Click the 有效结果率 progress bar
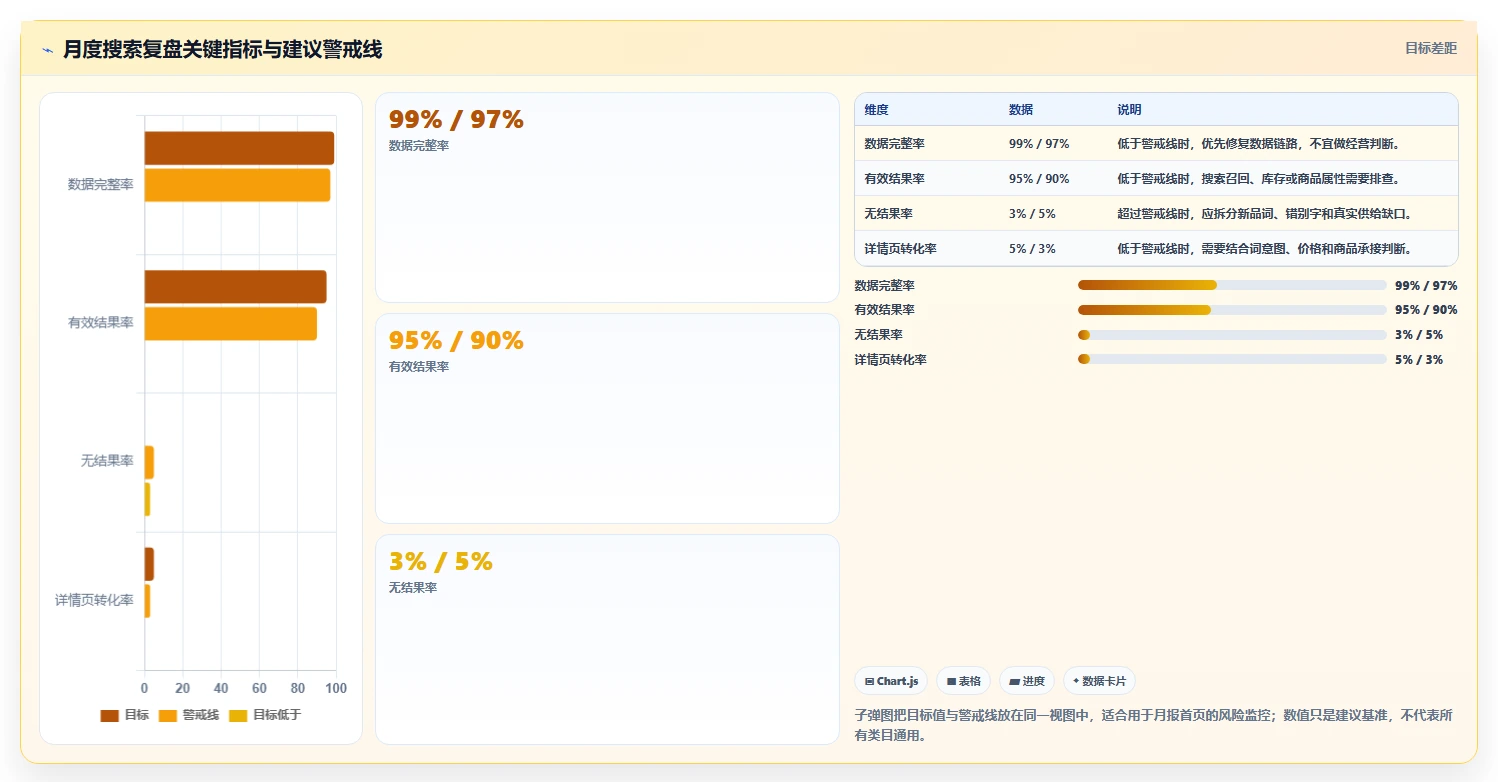The image size is (1498, 782). 1232,310
